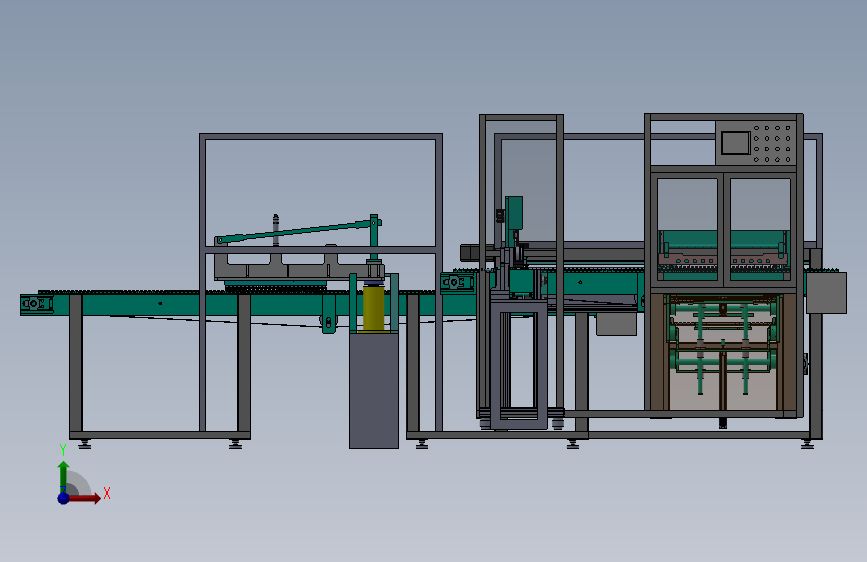Image resolution: width=867 pixels, height=562 pixels.
Task: Select the control panel display screen on the machine
Action: 735,143
